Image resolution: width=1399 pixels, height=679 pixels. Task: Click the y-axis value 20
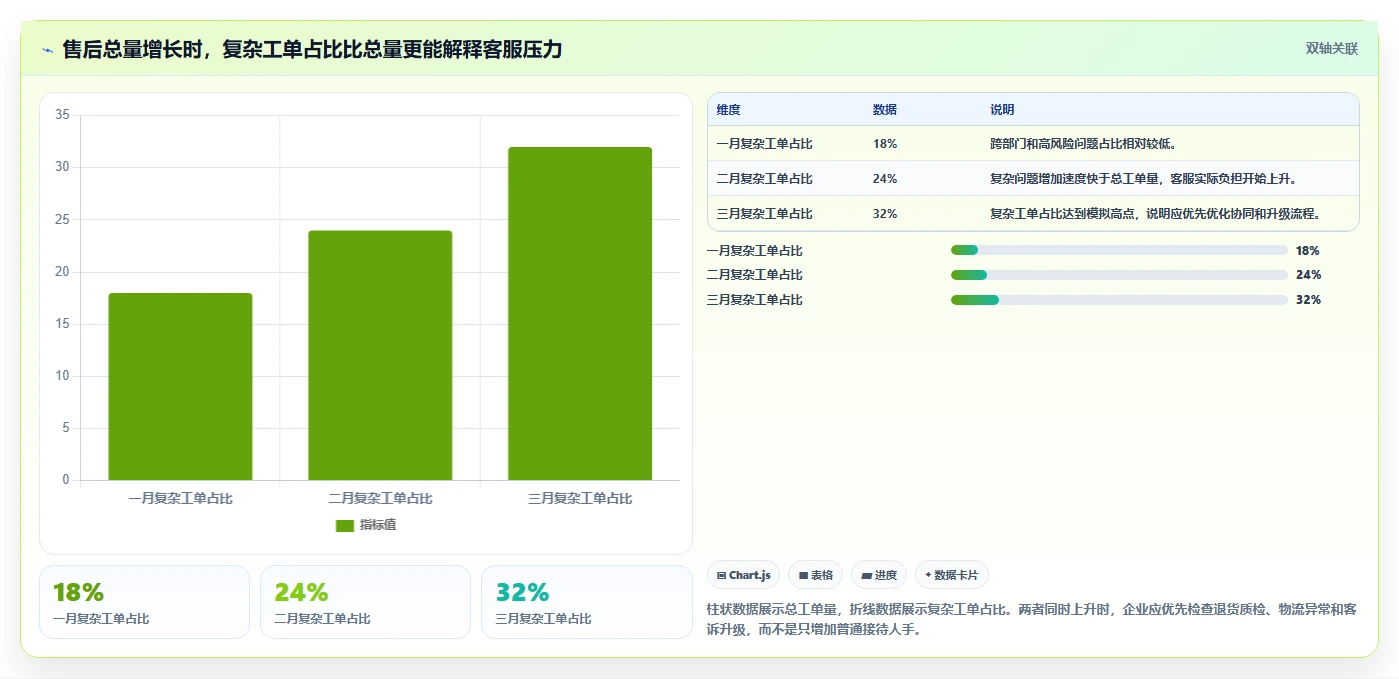pyautogui.click(x=62, y=272)
